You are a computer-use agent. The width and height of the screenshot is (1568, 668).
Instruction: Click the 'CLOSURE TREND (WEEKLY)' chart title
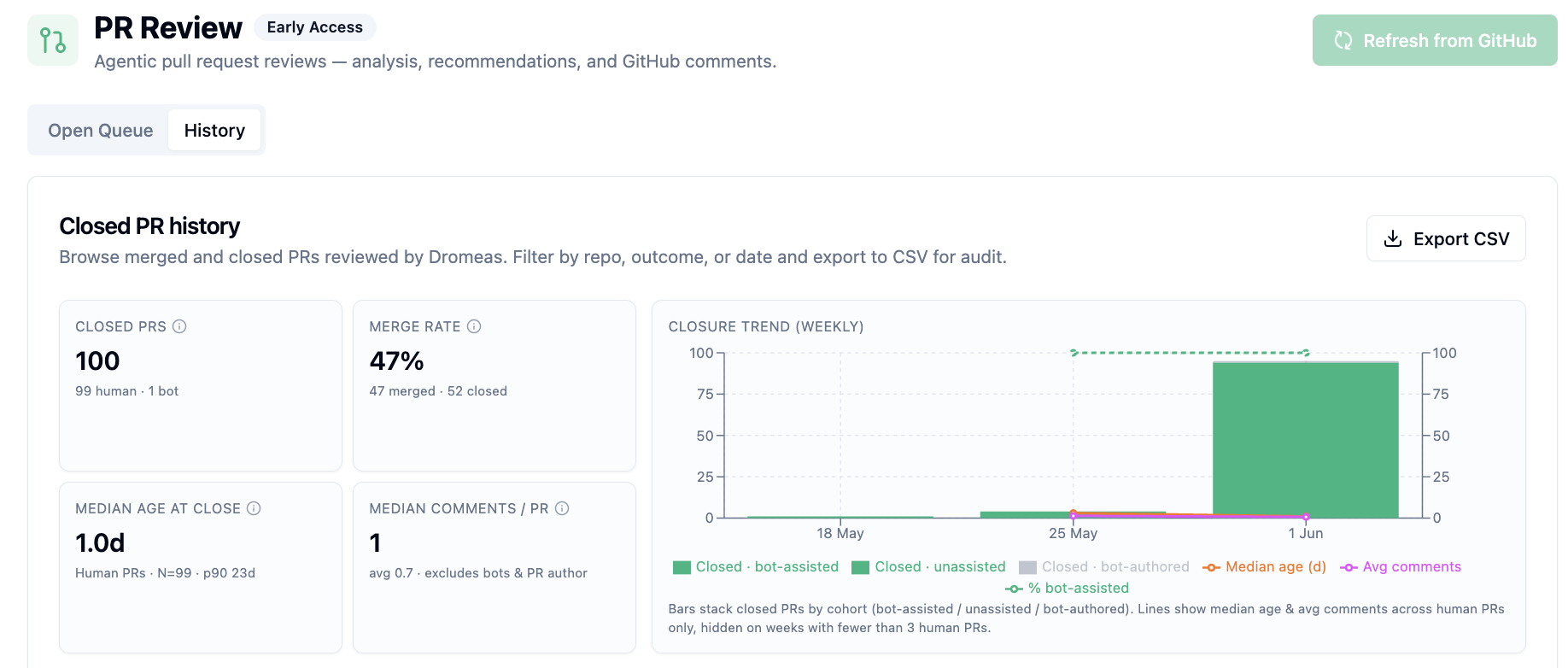point(766,326)
